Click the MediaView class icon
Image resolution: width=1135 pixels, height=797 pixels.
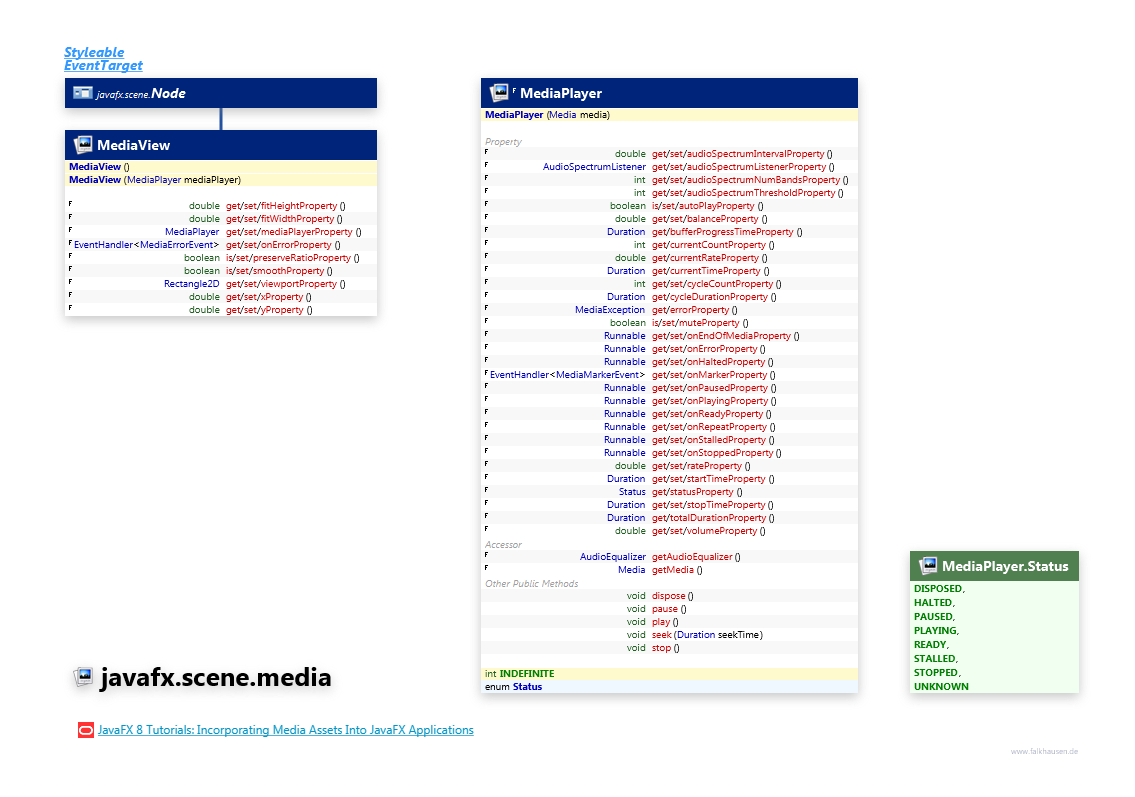(x=83, y=145)
